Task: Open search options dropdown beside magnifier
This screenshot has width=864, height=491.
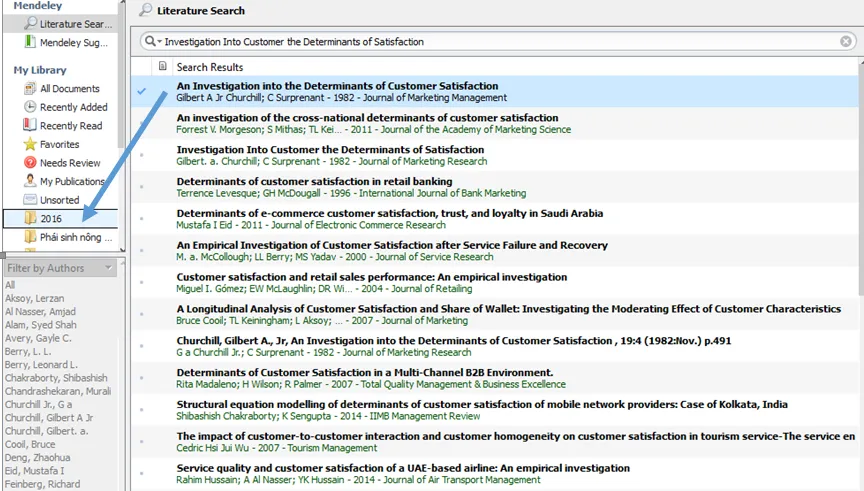Action: [160, 42]
